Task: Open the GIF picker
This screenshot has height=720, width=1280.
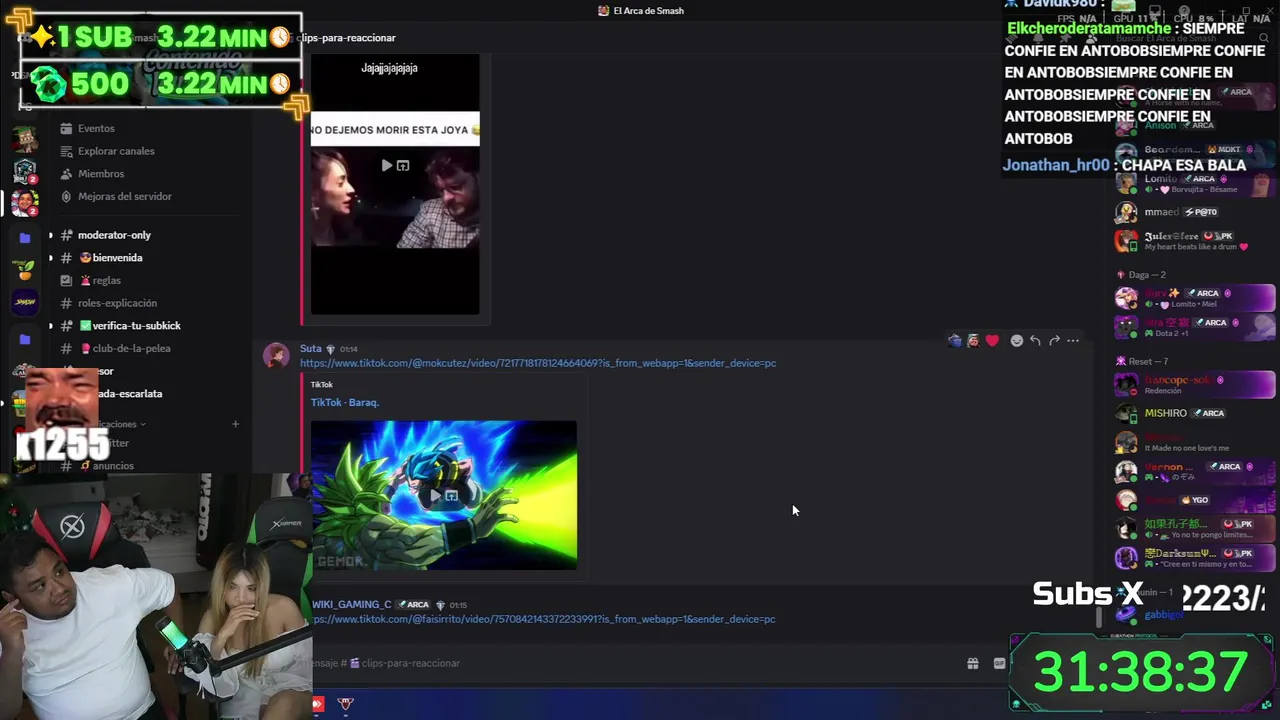Action: pos(999,663)
